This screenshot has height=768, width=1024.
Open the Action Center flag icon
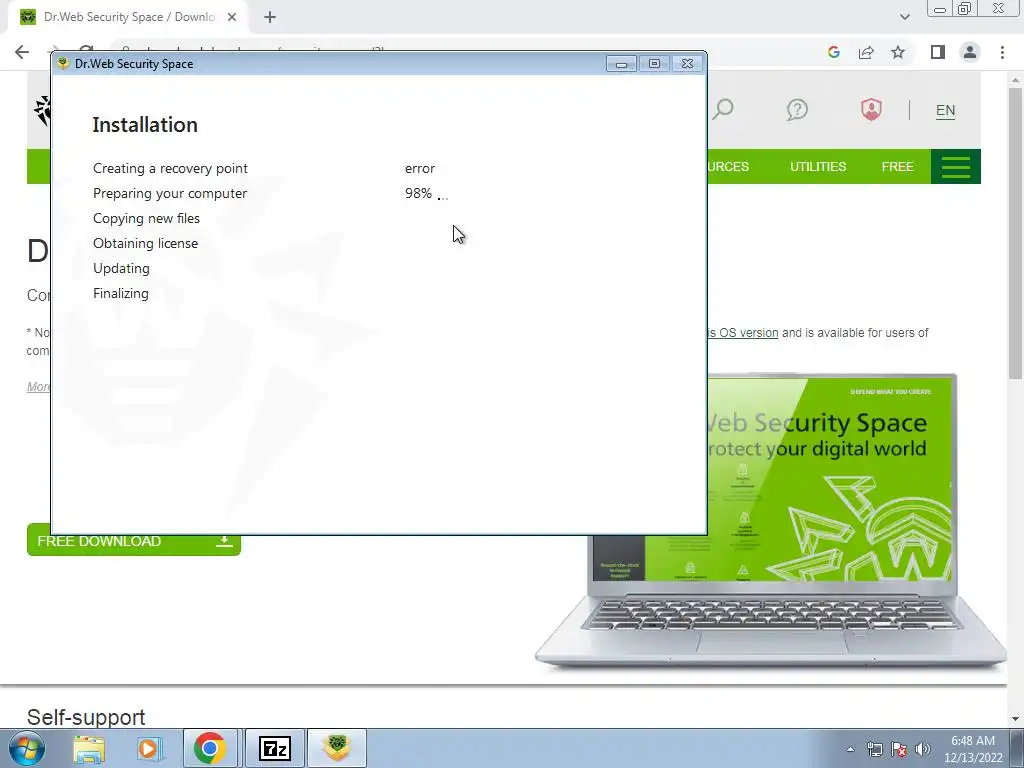tap(899, 749)
